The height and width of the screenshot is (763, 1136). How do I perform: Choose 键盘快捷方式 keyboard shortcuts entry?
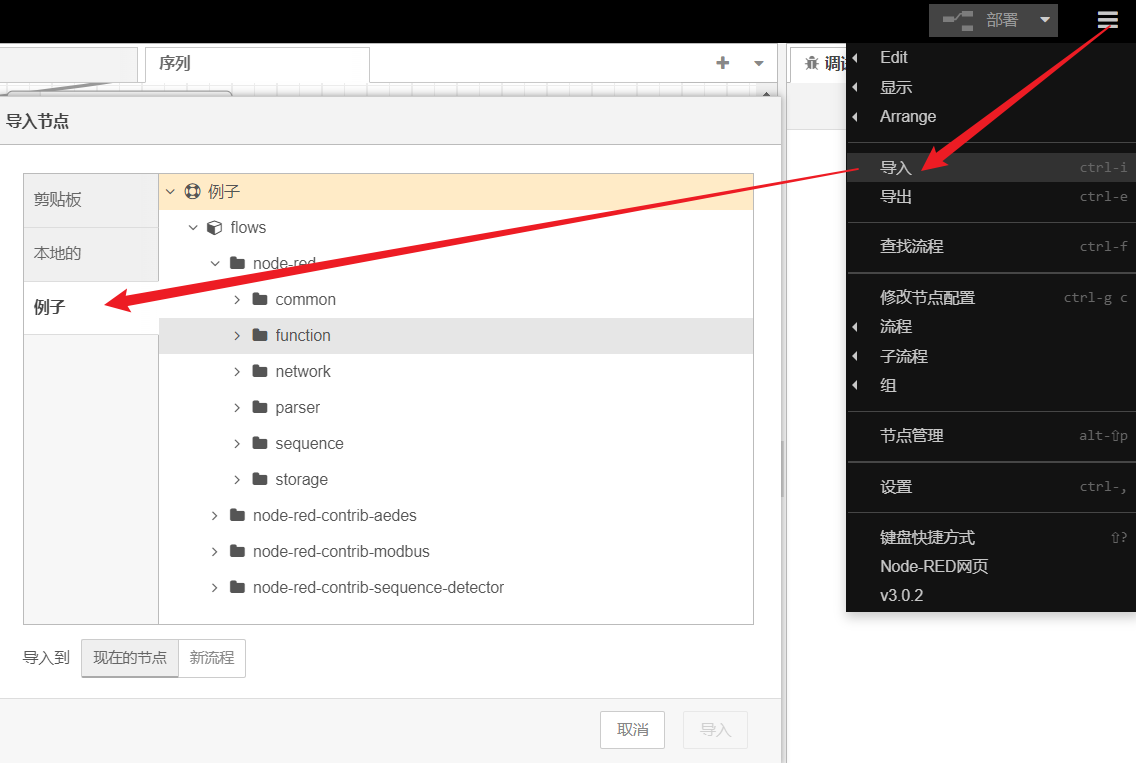[x=991, y=538]
